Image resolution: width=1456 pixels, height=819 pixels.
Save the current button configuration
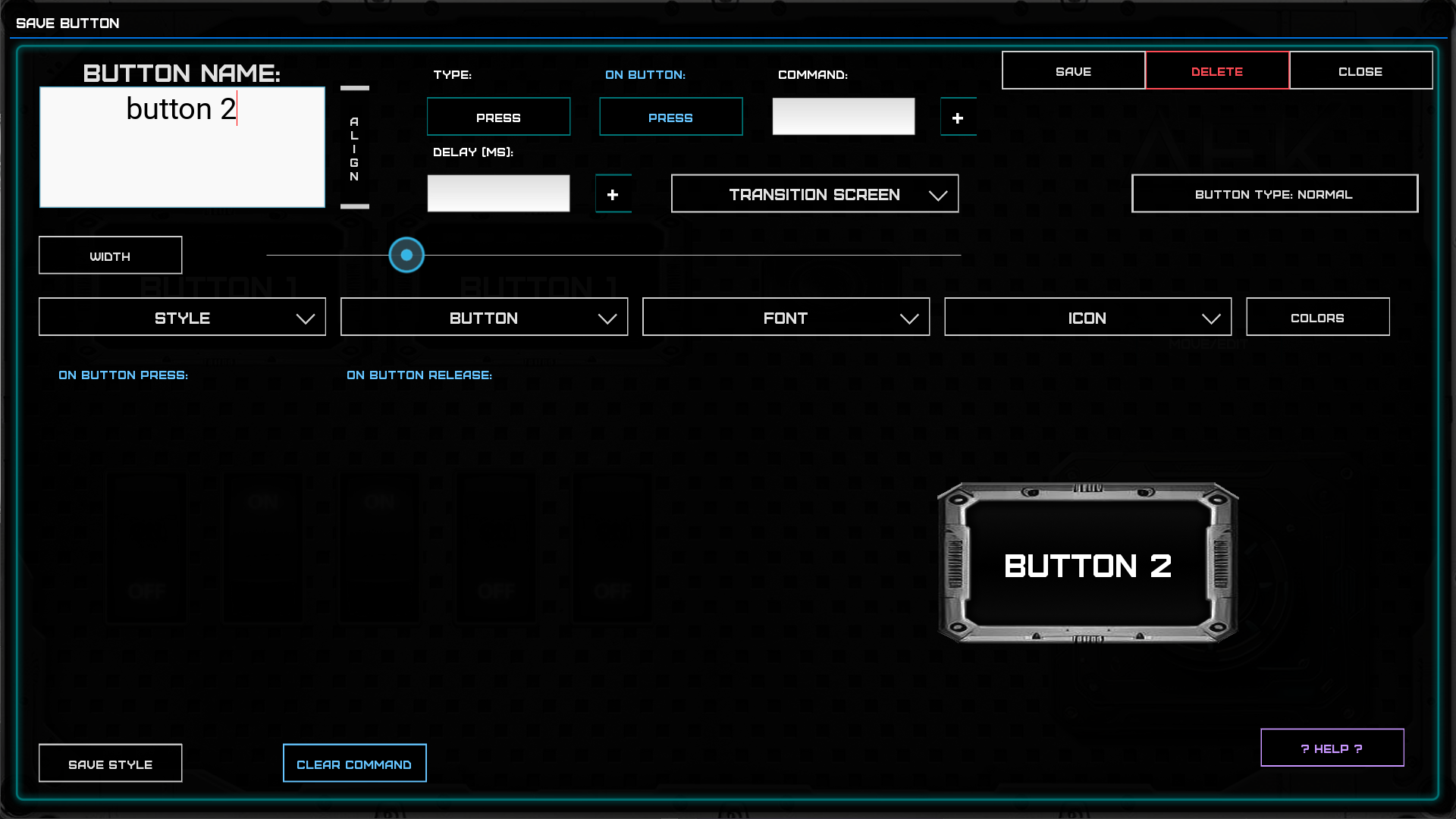1073,71
